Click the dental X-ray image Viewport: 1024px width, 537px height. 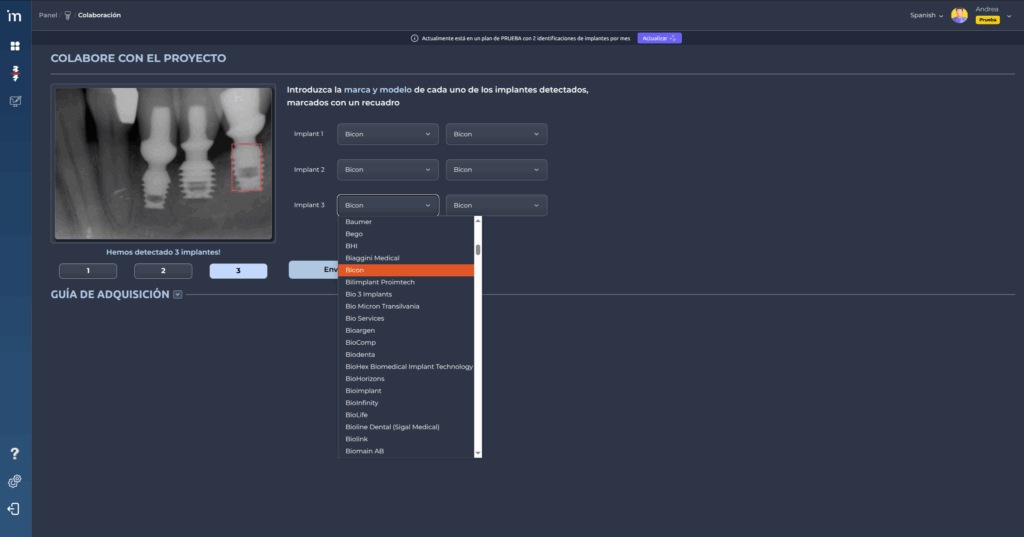tap(163, 162)
